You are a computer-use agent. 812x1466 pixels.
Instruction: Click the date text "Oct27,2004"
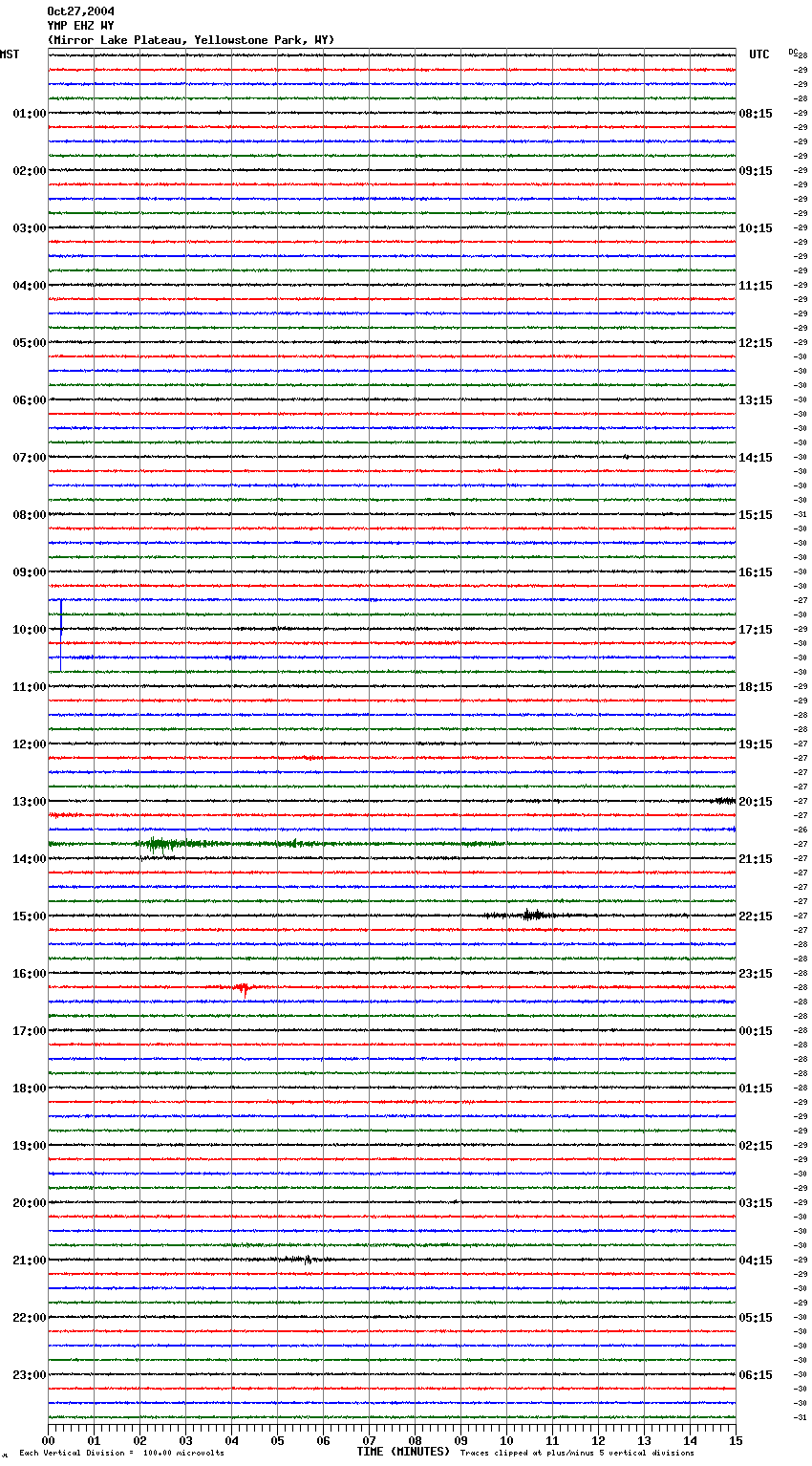pyautogui.click(x=80, y=11)
